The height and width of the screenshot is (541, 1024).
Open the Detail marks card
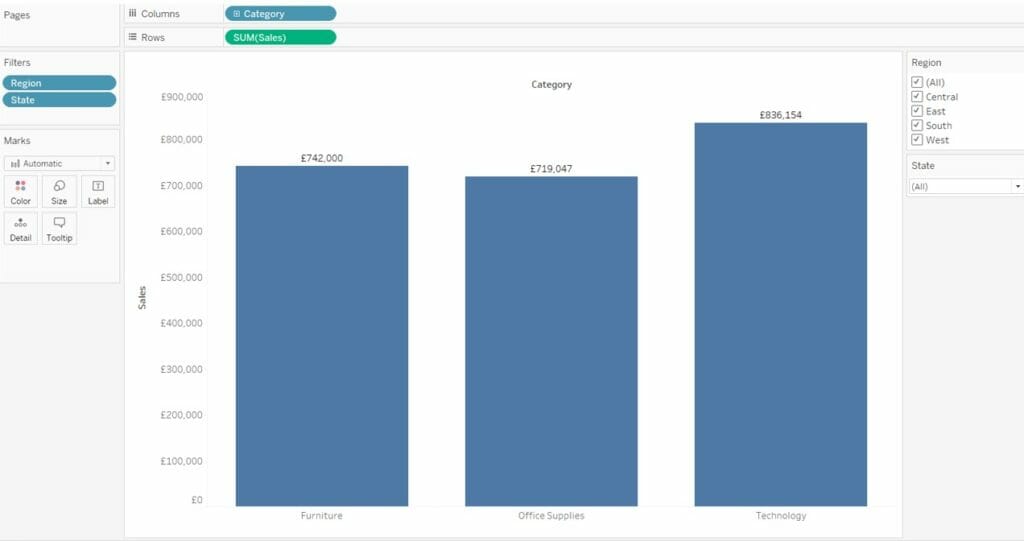tap(20, 229)
